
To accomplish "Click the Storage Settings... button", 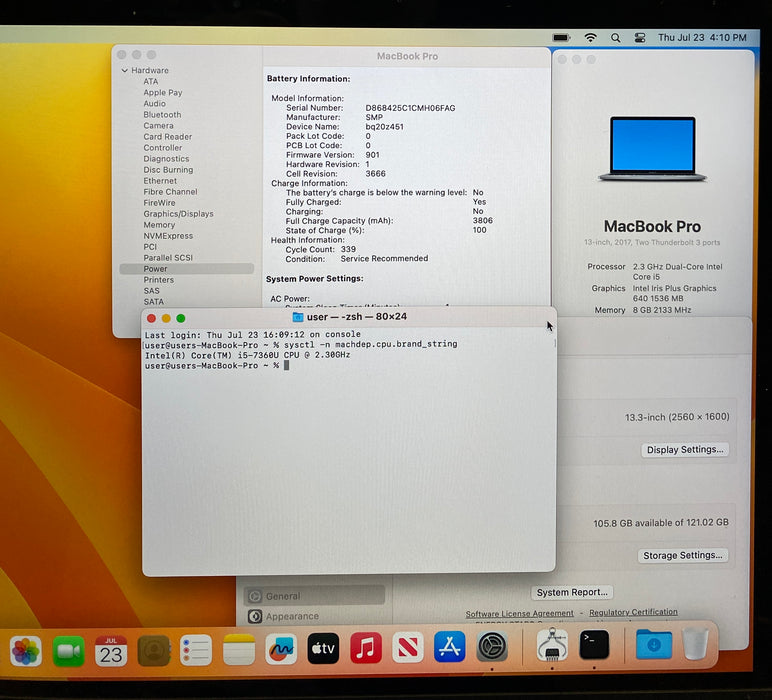I will tap(682, 555).
